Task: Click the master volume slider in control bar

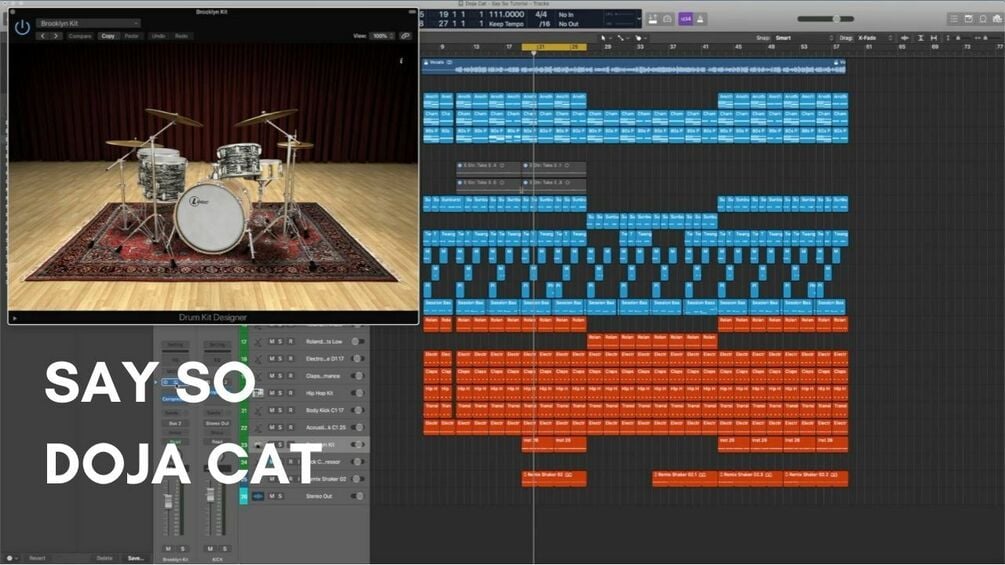Action: tap(826, 19)
